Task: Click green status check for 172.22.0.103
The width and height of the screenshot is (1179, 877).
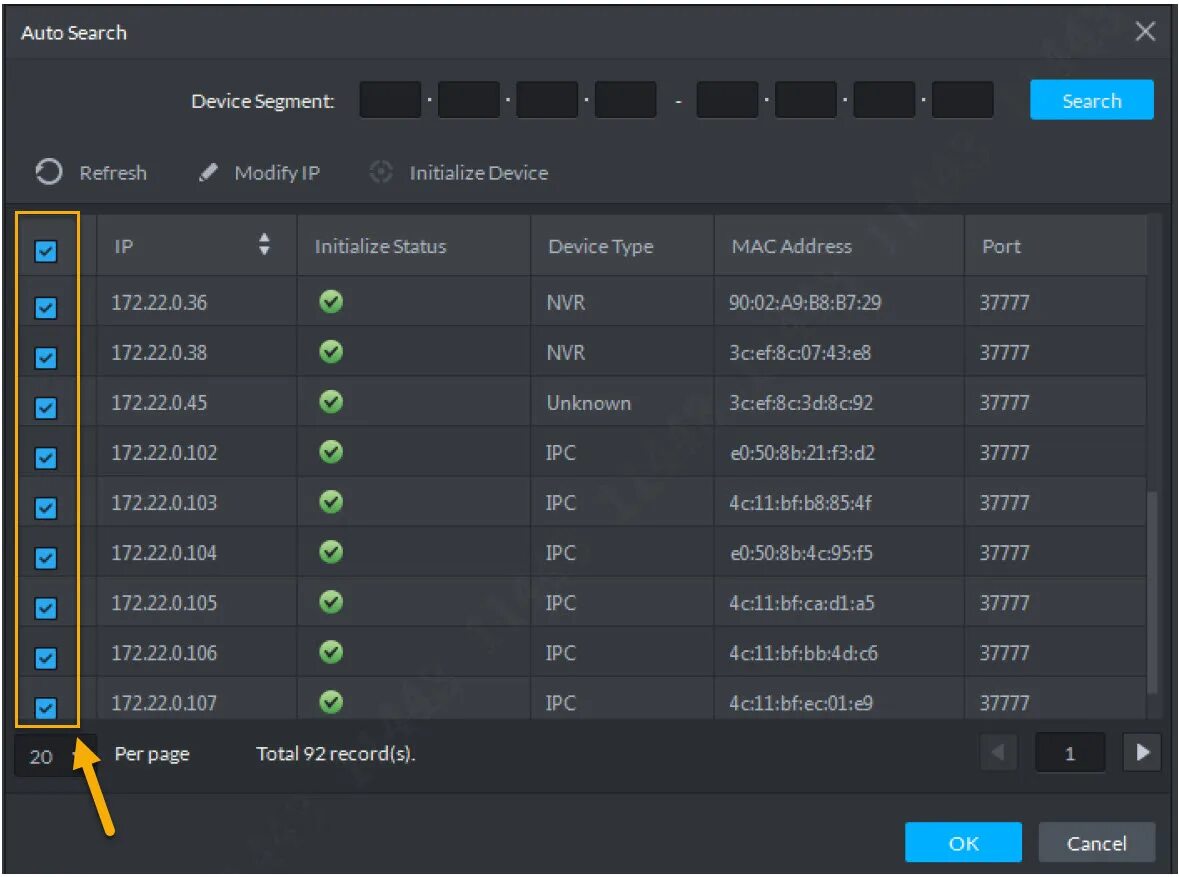Action: [x=331, y=502]
